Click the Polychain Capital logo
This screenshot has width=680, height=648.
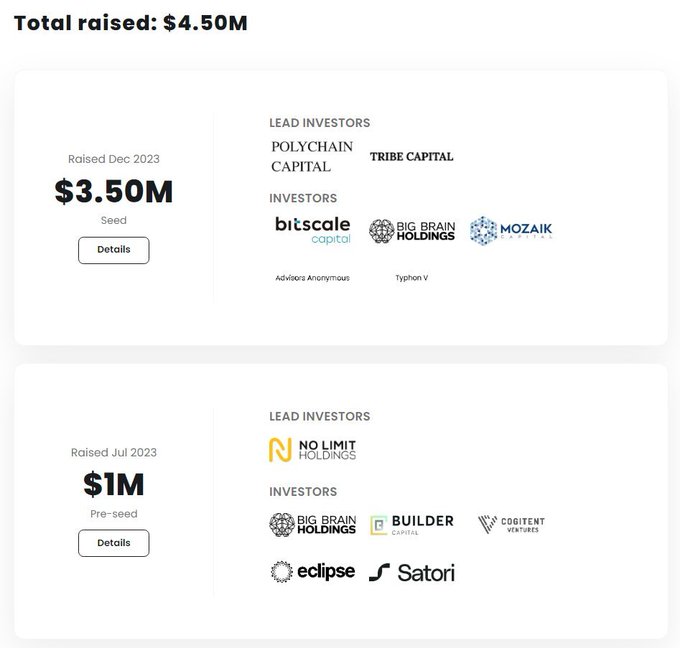point(312,157)
